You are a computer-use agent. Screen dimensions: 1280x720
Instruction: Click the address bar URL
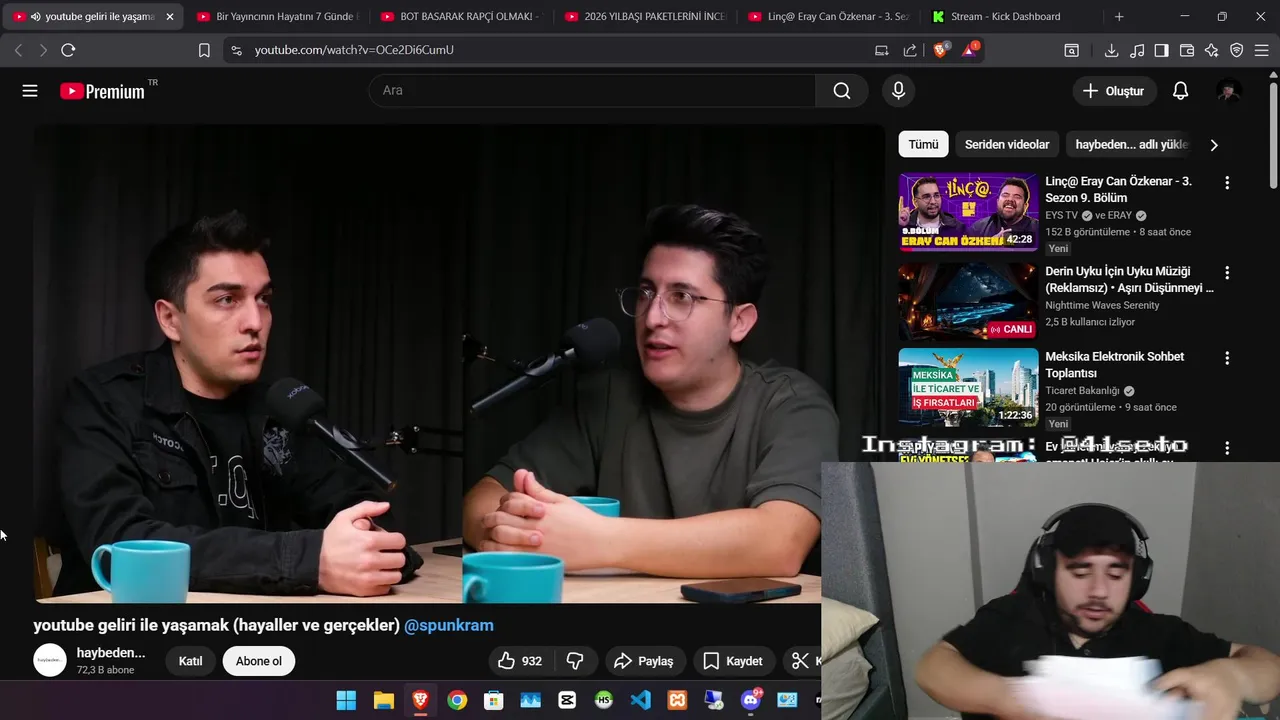354,50
